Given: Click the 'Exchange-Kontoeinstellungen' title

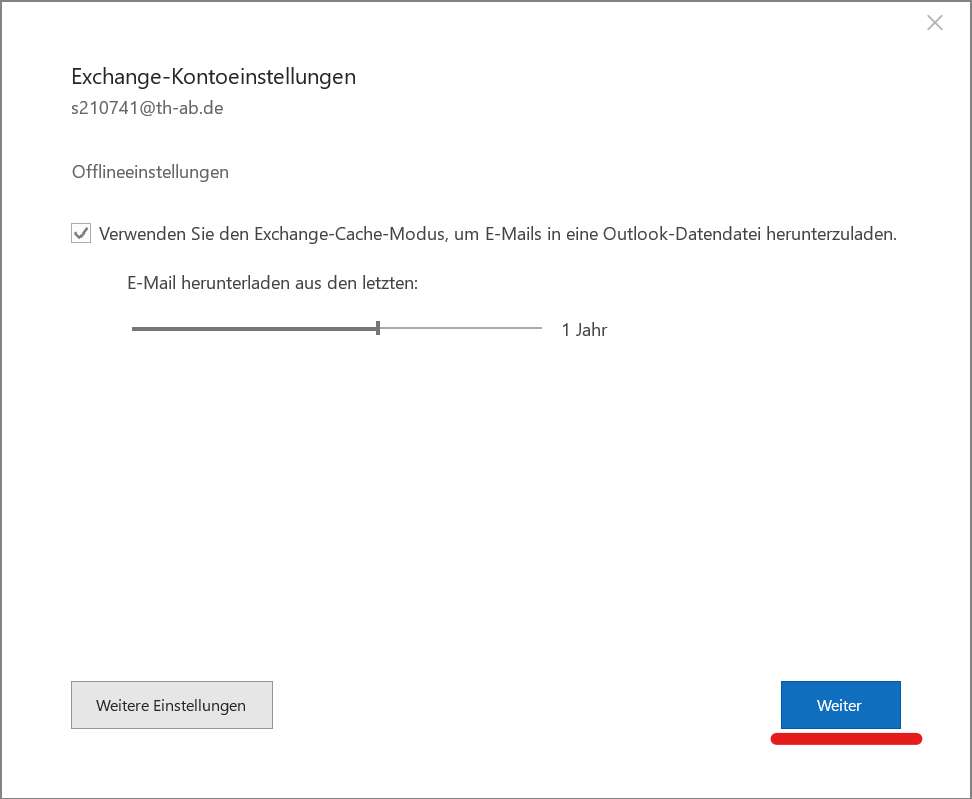Looking at the screenshot, I should 214,77.
